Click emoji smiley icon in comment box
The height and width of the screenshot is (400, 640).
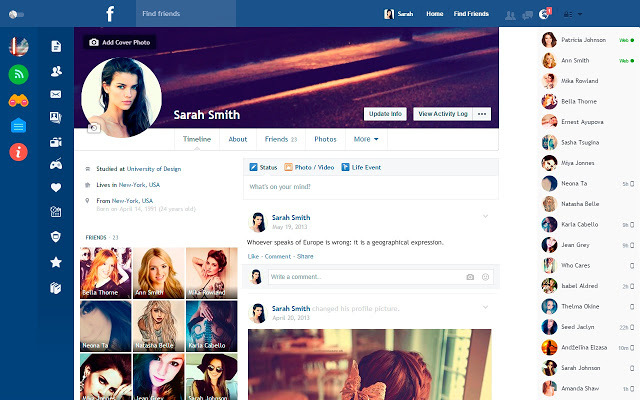[x=485, y=277]
